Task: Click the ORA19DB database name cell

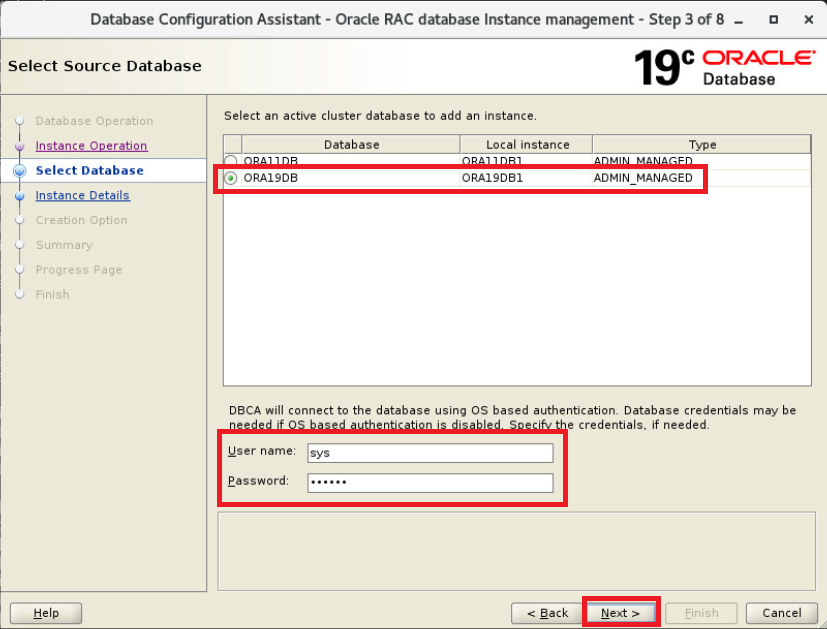Action: [x=351, y=178]
